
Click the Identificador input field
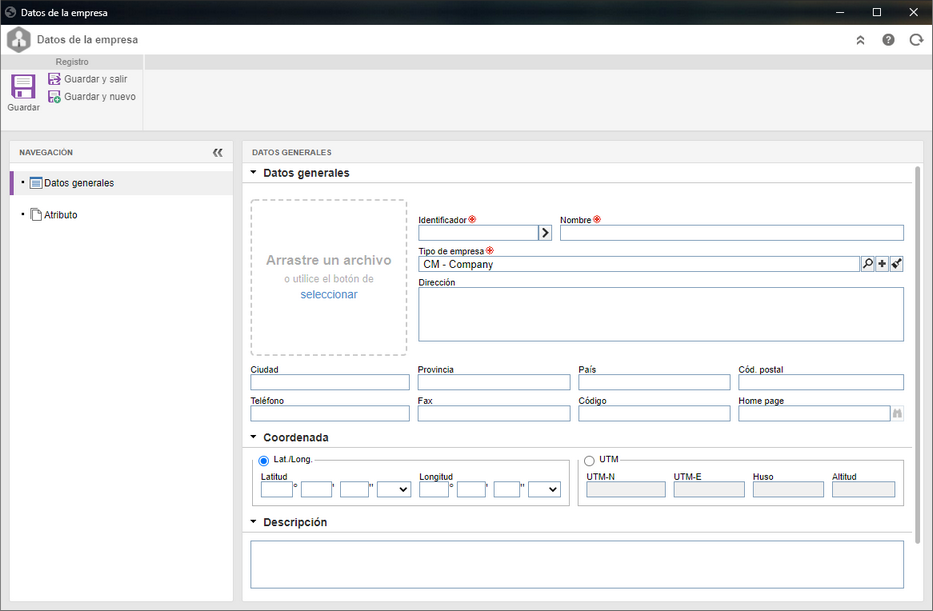(x=478, y=233)
